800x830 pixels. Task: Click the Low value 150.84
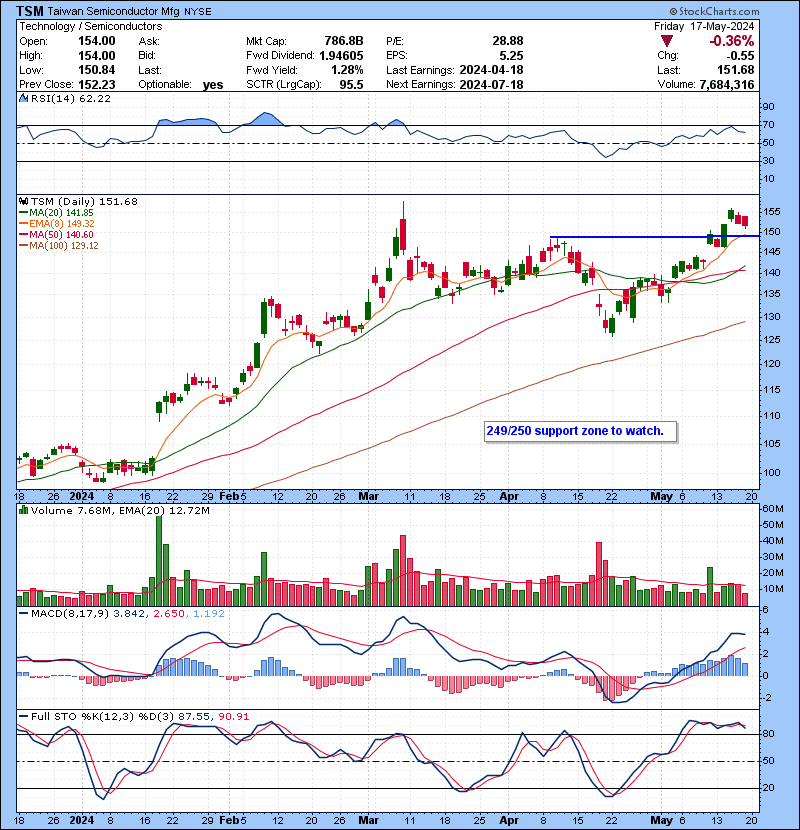97,70
